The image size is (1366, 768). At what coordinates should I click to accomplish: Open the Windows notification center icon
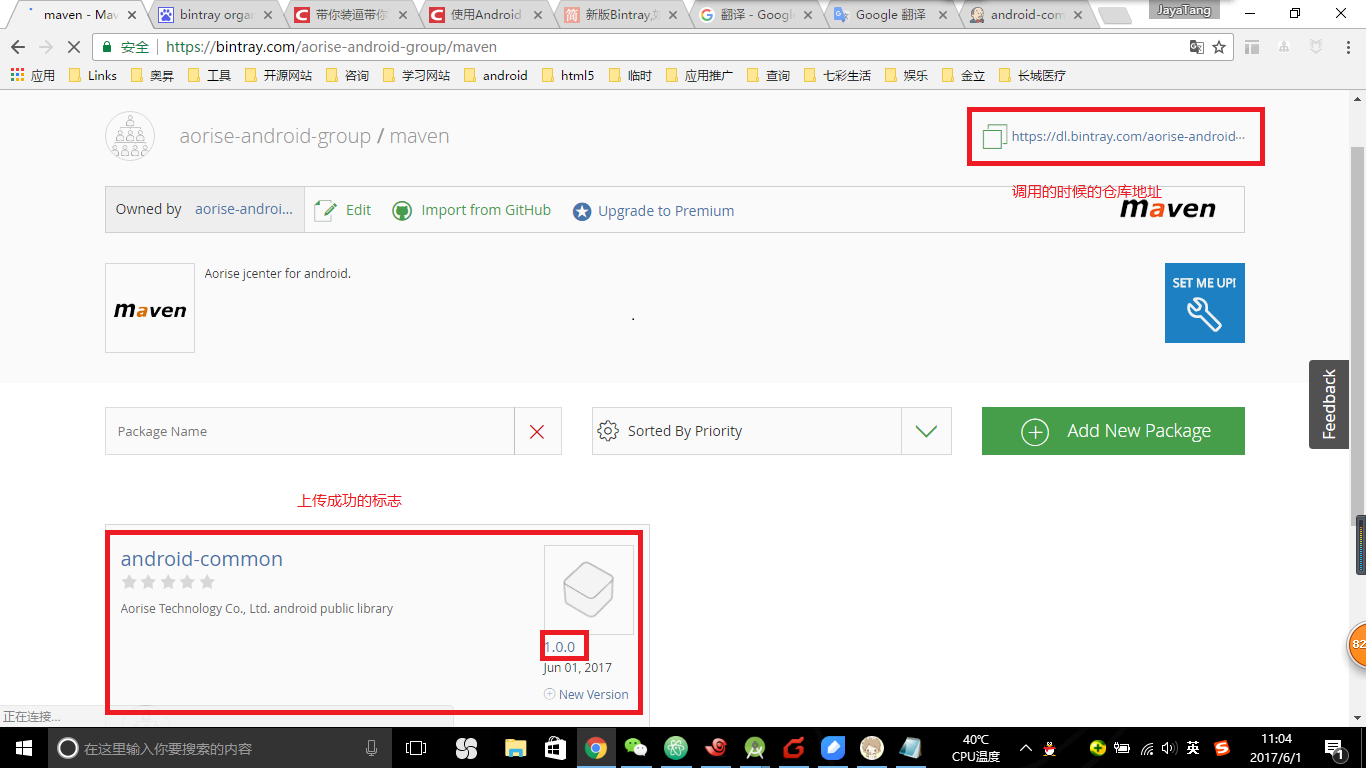tap(1334, 748)
